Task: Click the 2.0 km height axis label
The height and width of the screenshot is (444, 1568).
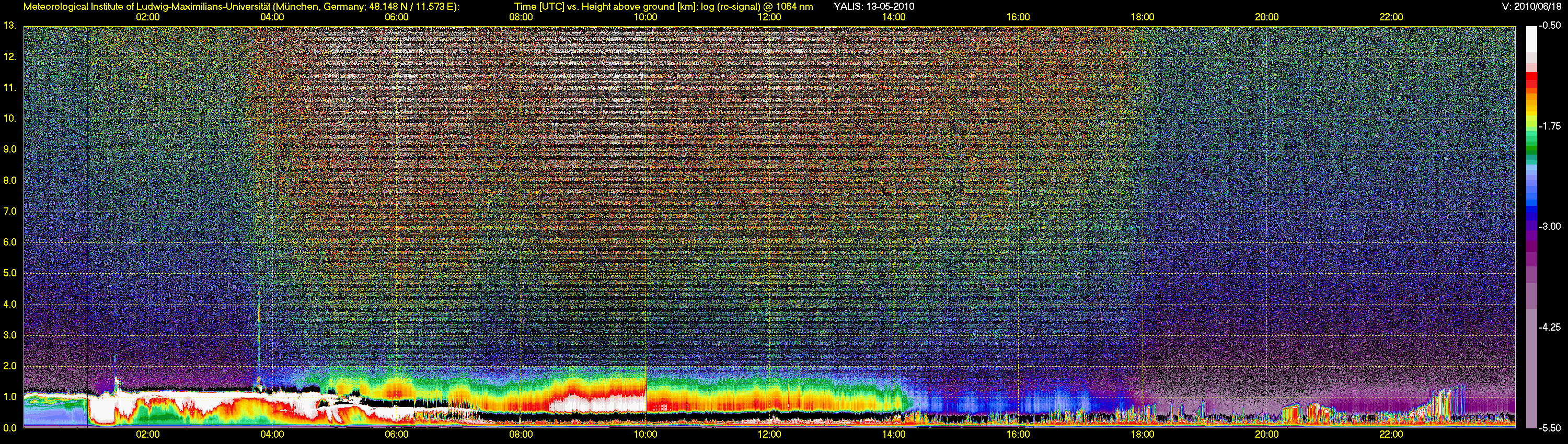Action: point(10,366)
